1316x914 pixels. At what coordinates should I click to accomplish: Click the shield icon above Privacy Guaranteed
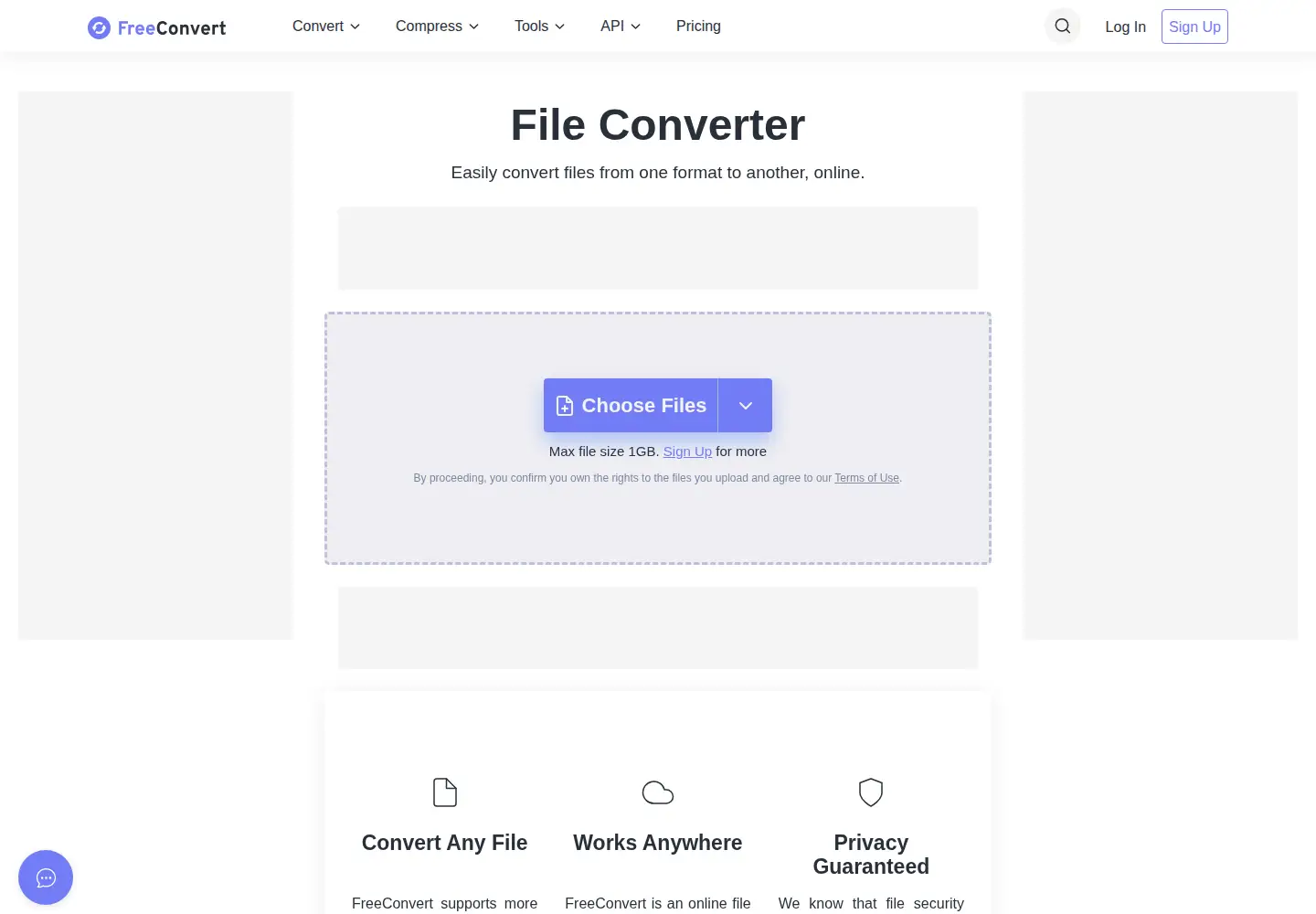871,792
